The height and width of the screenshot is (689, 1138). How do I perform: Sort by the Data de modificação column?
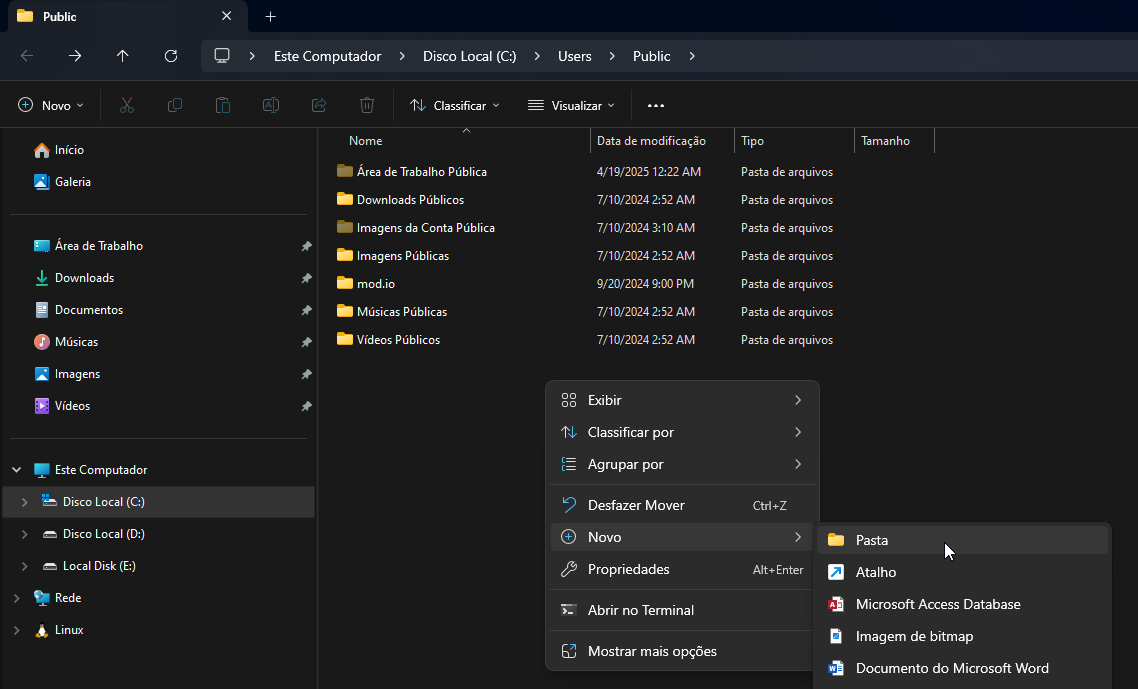click(x=651, y=141)
